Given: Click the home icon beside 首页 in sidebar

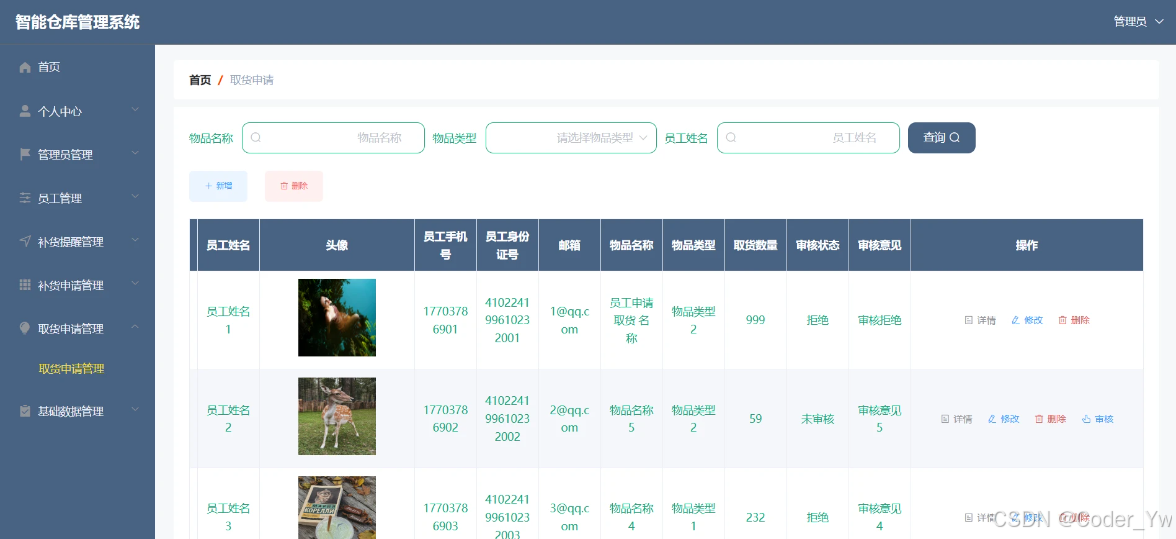Looking at the screenshot, I should (25, 67).
